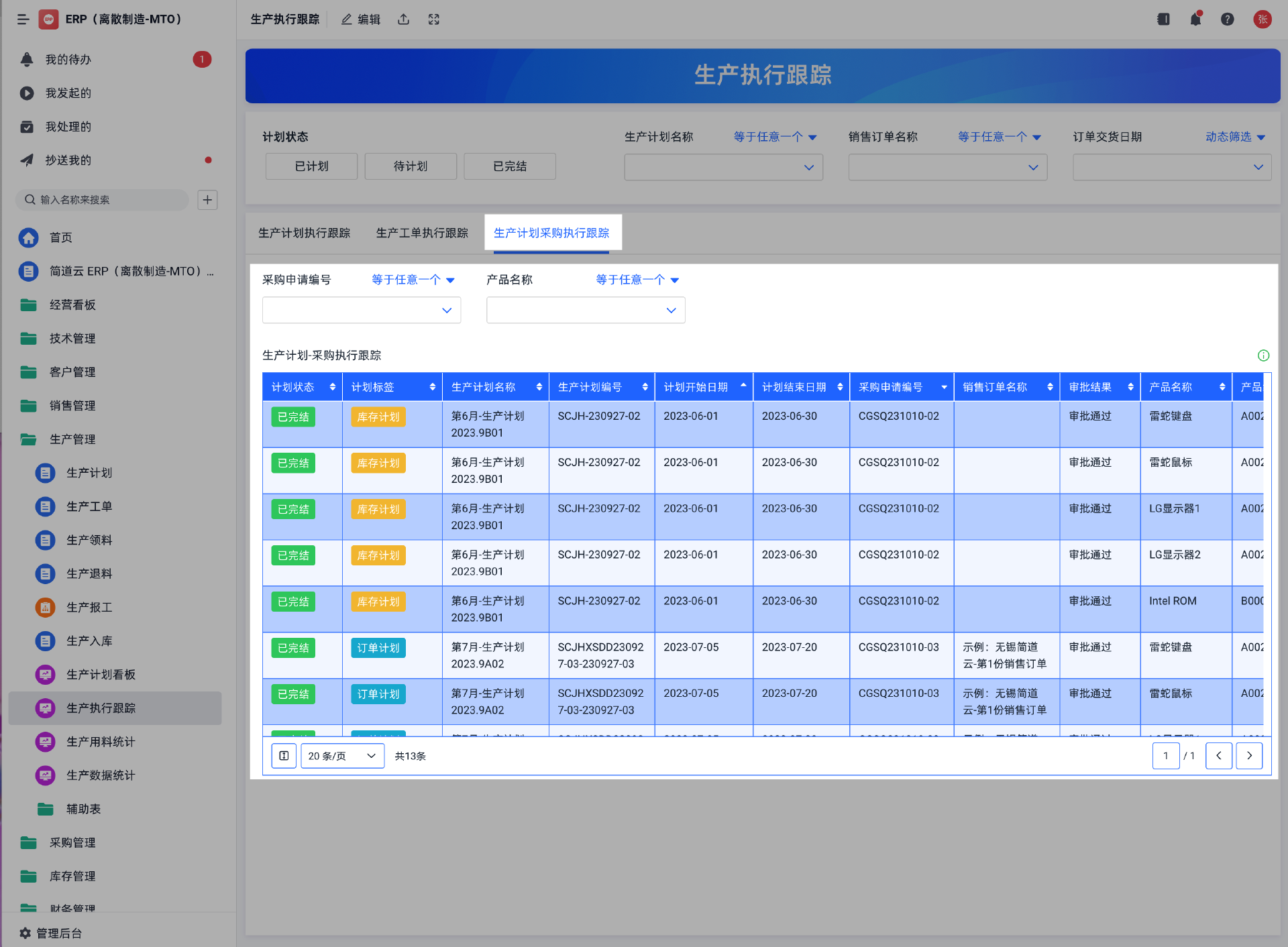Screen dimensions: 1288x947
Task: Switch to the 生产工单执行跟踪 tab
Action: click(422, 233)
